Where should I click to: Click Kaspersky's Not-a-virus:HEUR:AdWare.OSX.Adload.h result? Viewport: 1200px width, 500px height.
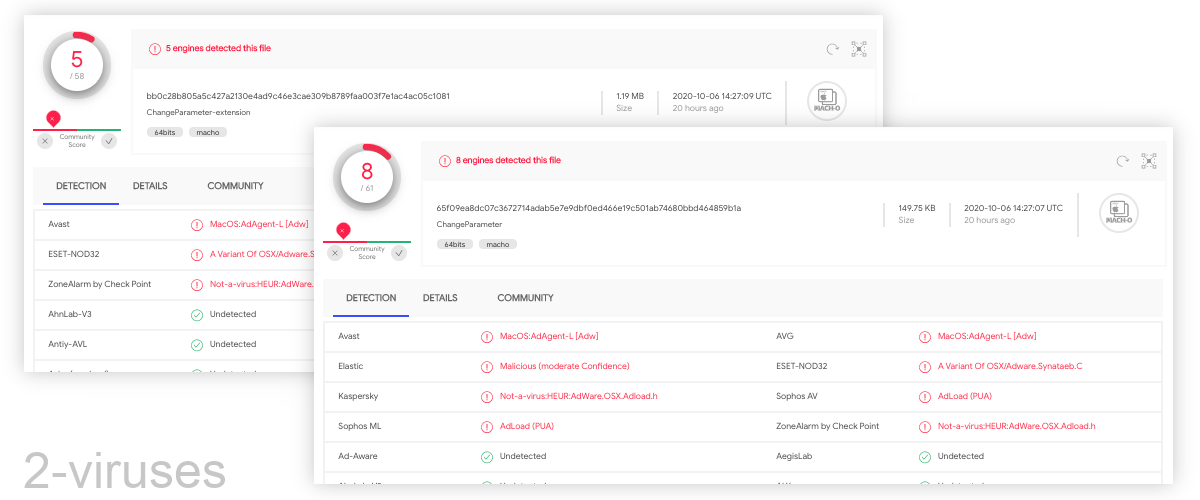click(x=579, y=396)
